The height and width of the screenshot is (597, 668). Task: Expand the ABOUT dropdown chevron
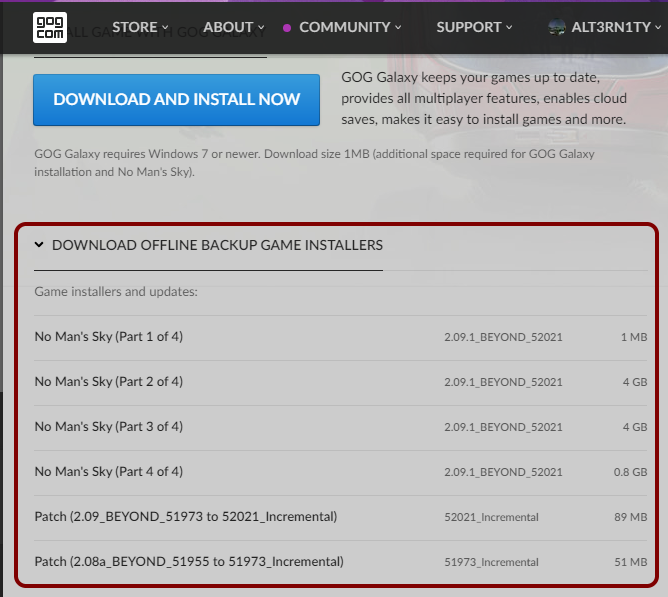click(261, 28)
